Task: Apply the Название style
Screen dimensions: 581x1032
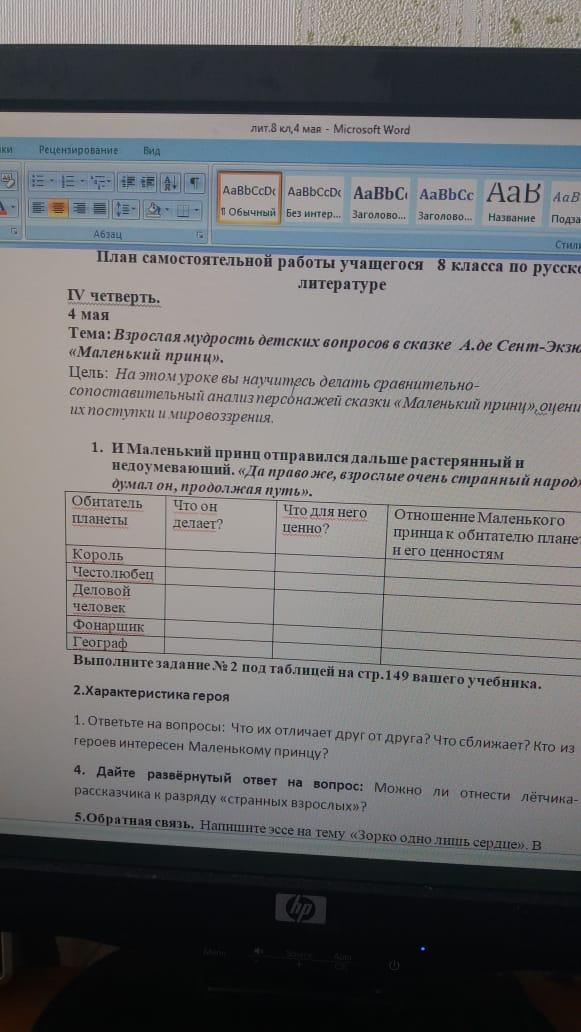Action: pos(512,199)
